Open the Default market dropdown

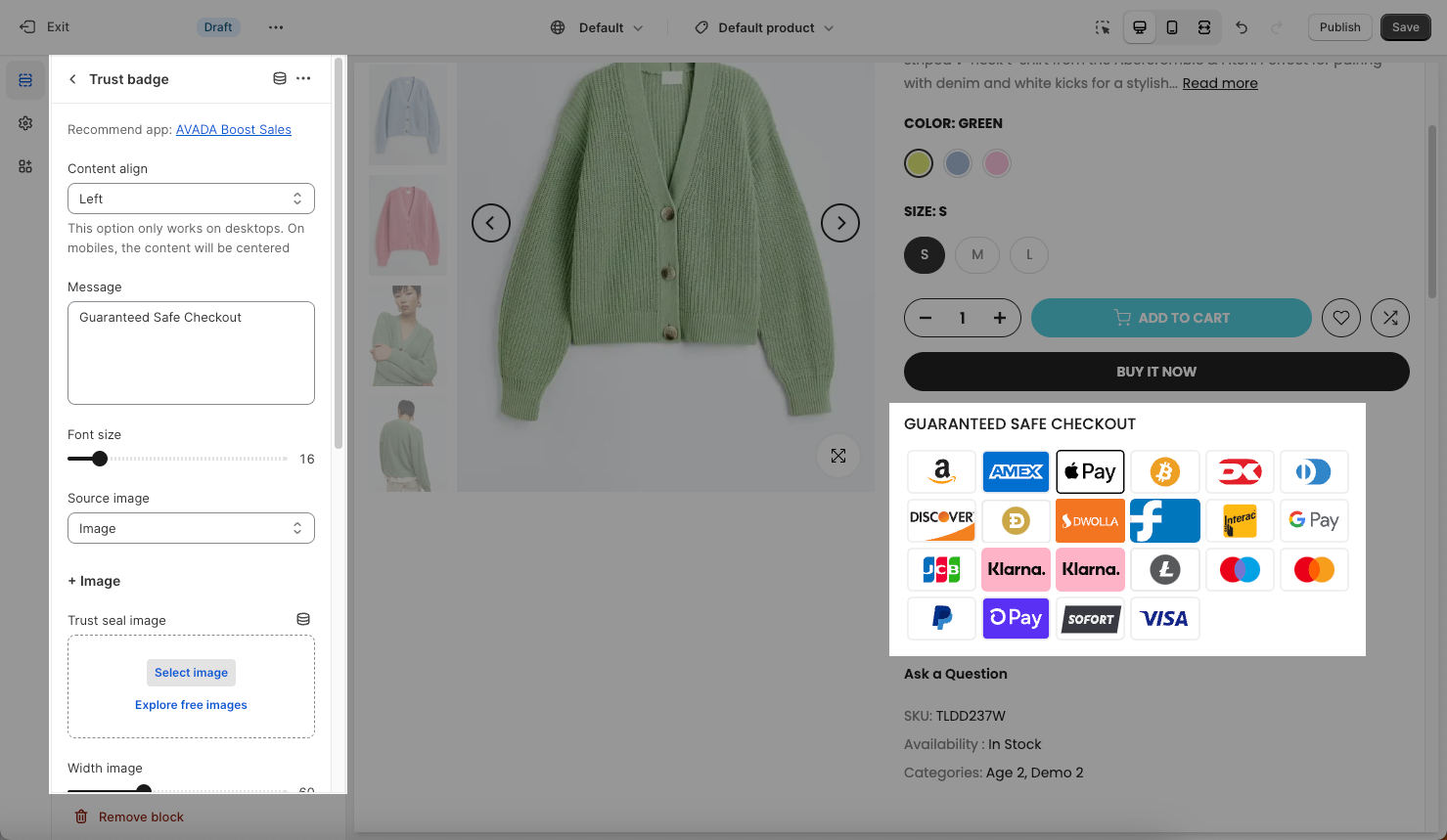pyautogui.click(x=597, y=27)
